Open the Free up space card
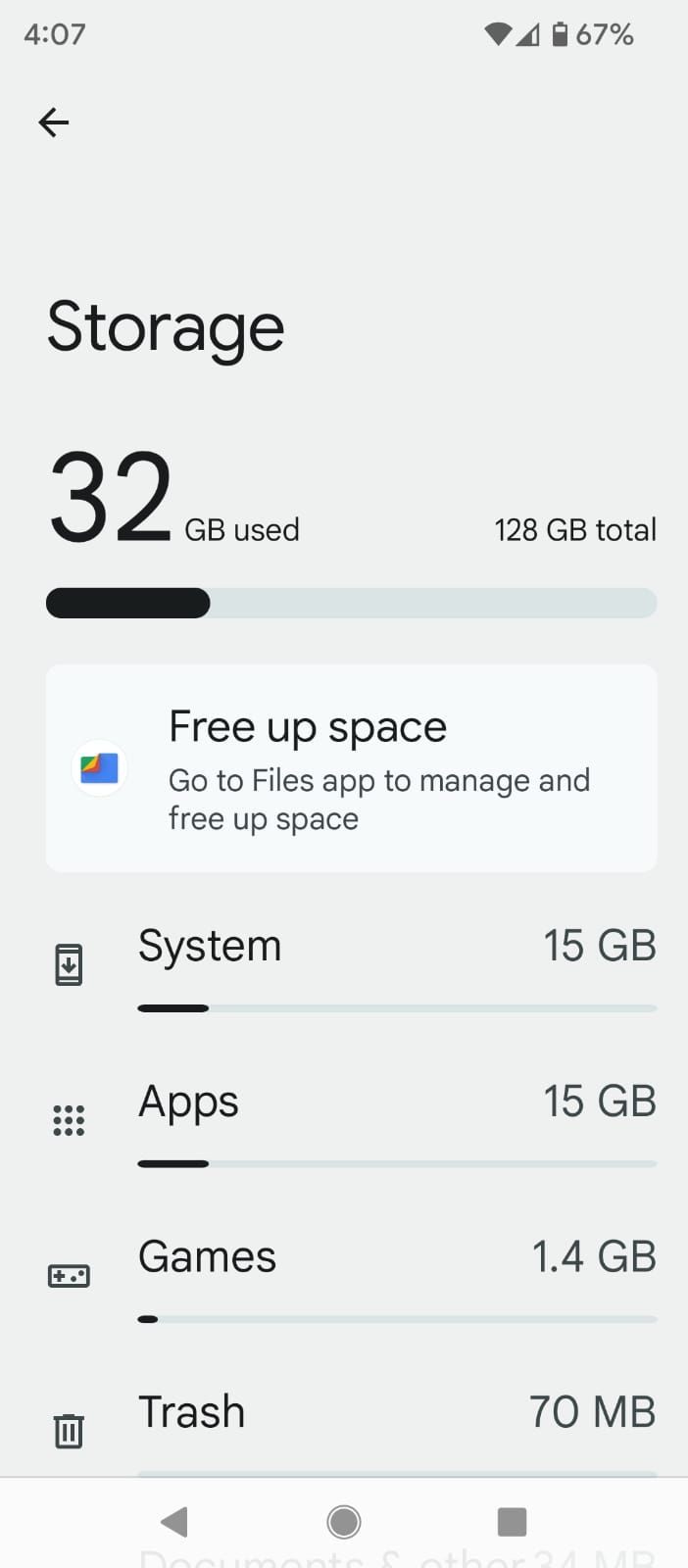 pos(351,768)
